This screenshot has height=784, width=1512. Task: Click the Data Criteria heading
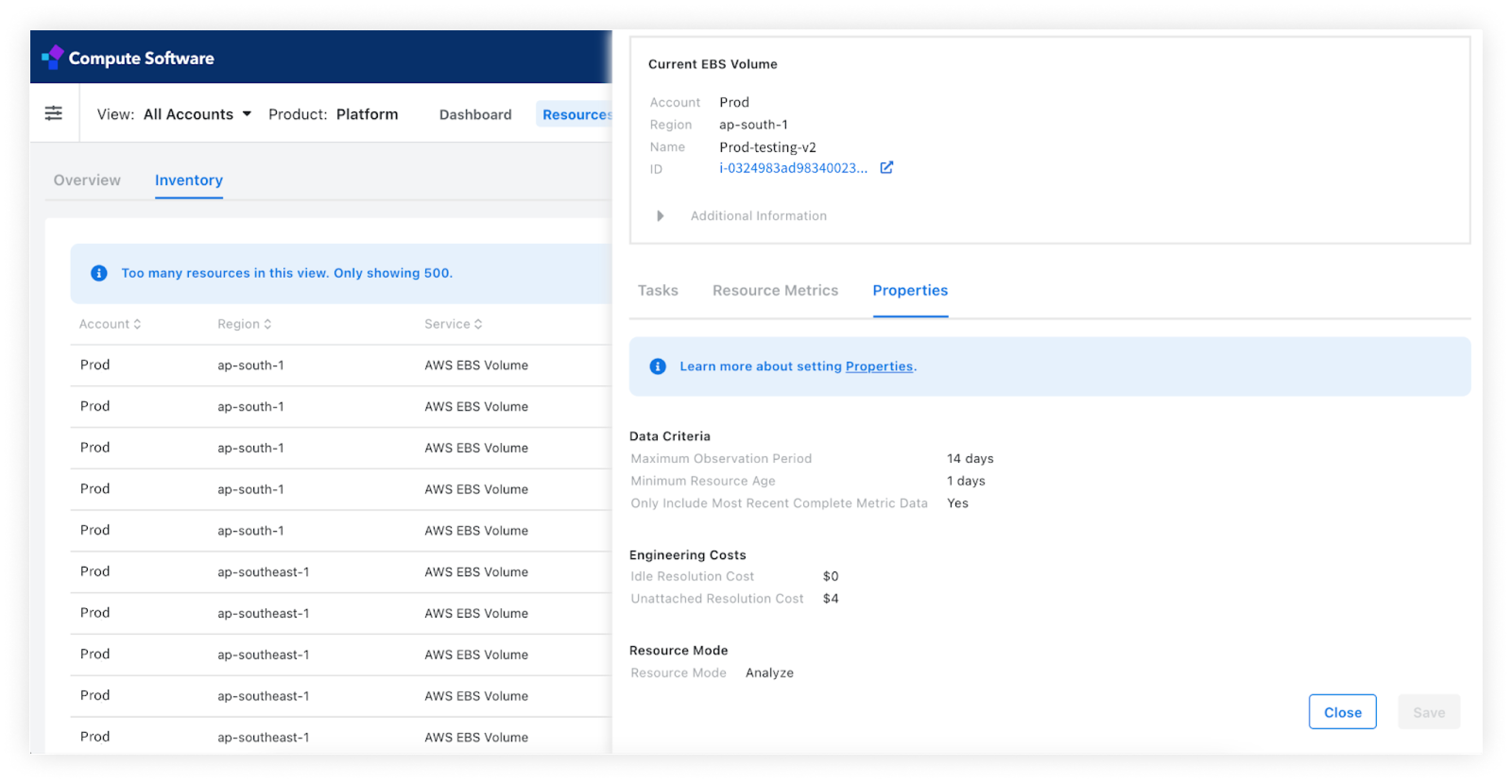669,436
